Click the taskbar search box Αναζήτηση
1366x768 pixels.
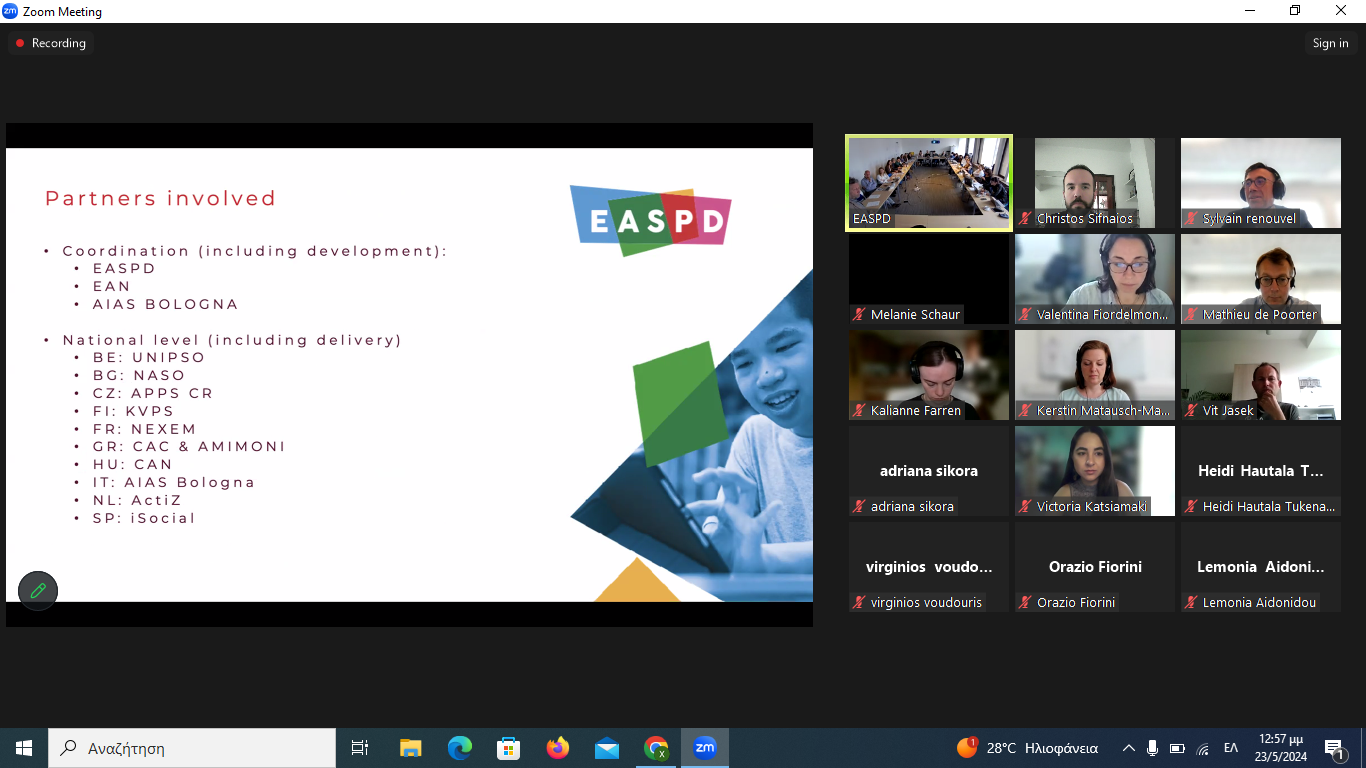[192, 748]
